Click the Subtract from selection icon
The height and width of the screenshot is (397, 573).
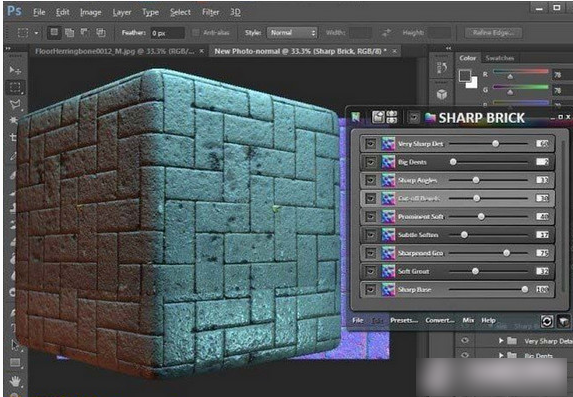(x=85, y=33)
